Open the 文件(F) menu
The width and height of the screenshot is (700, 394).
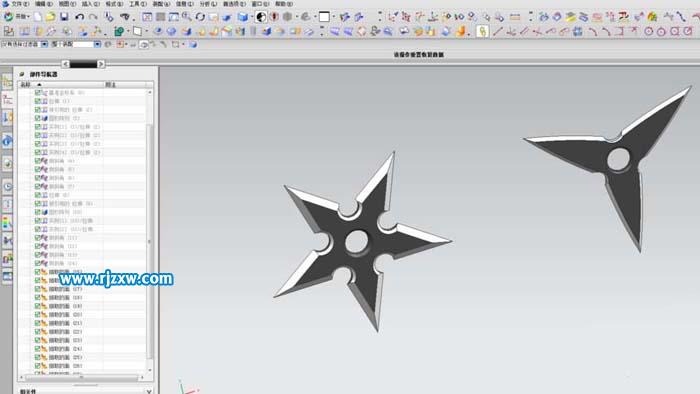16,4
